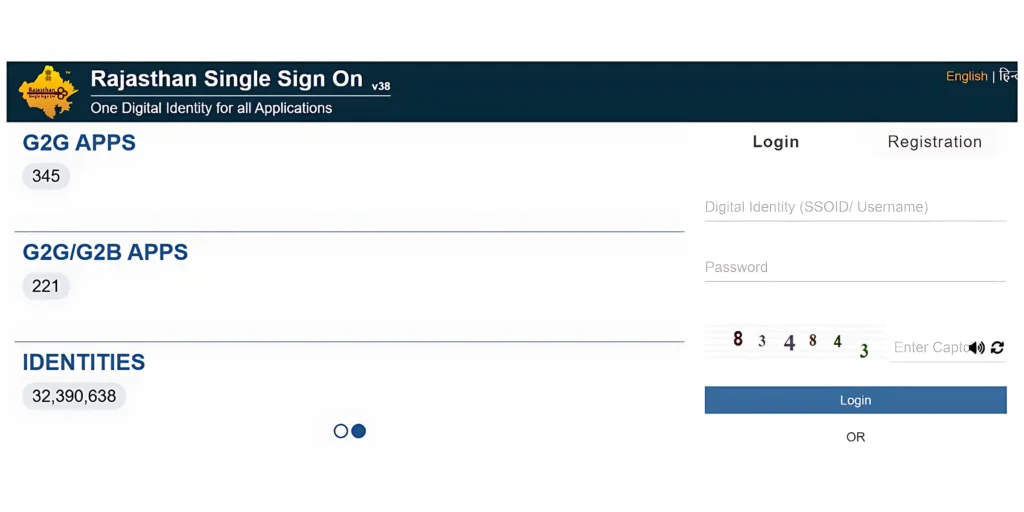Focus the Enter Captcha input box
1024x512 pixels.
coord(928,348)
